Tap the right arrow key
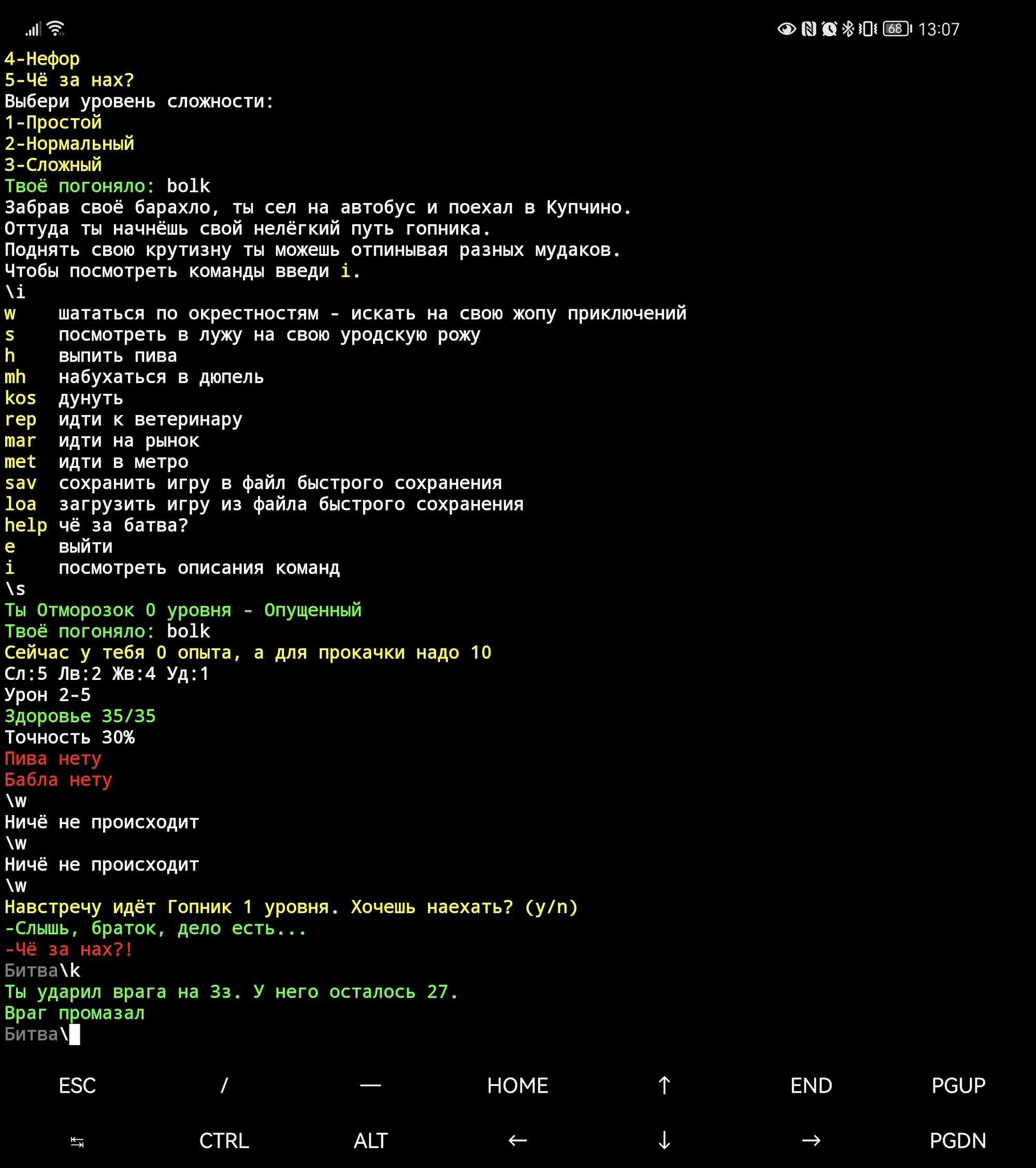 (x=811, y=1141)
